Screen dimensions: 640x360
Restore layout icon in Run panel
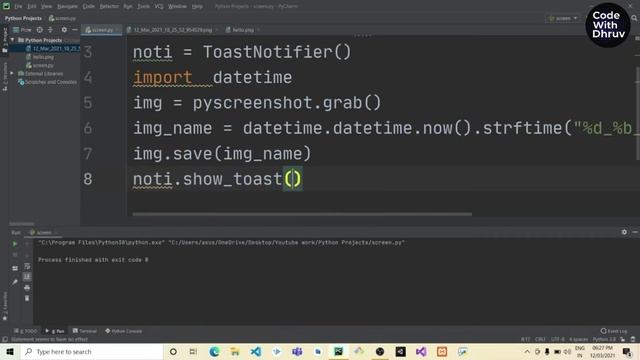tap(15, 268)
